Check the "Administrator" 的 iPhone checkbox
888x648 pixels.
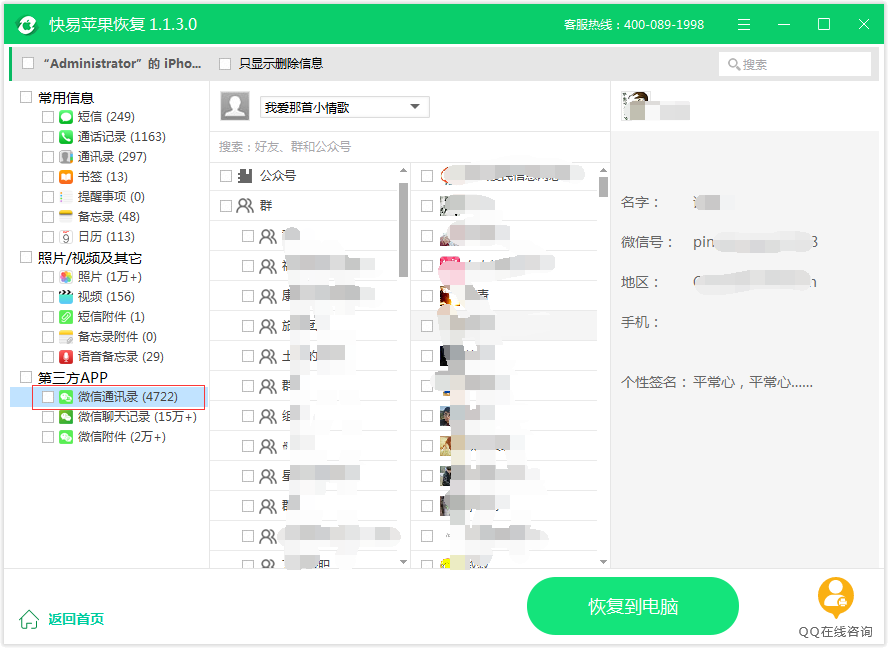pyautogui.click(x=28, y=63)
